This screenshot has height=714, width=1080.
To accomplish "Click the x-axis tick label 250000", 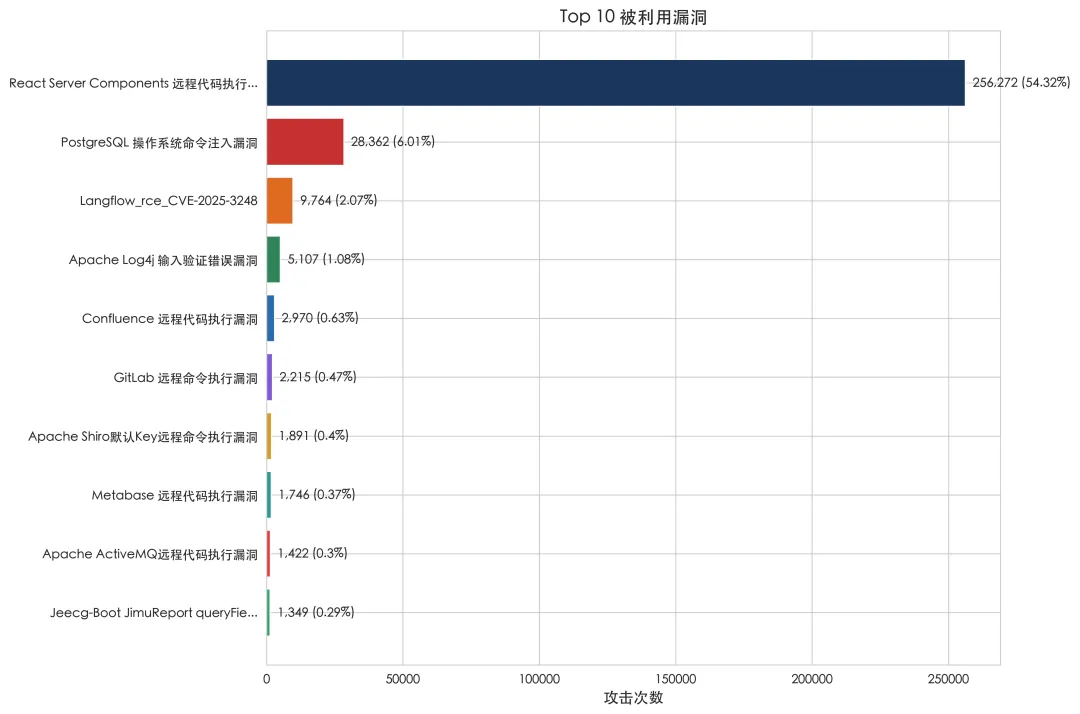I will [948, 679].
